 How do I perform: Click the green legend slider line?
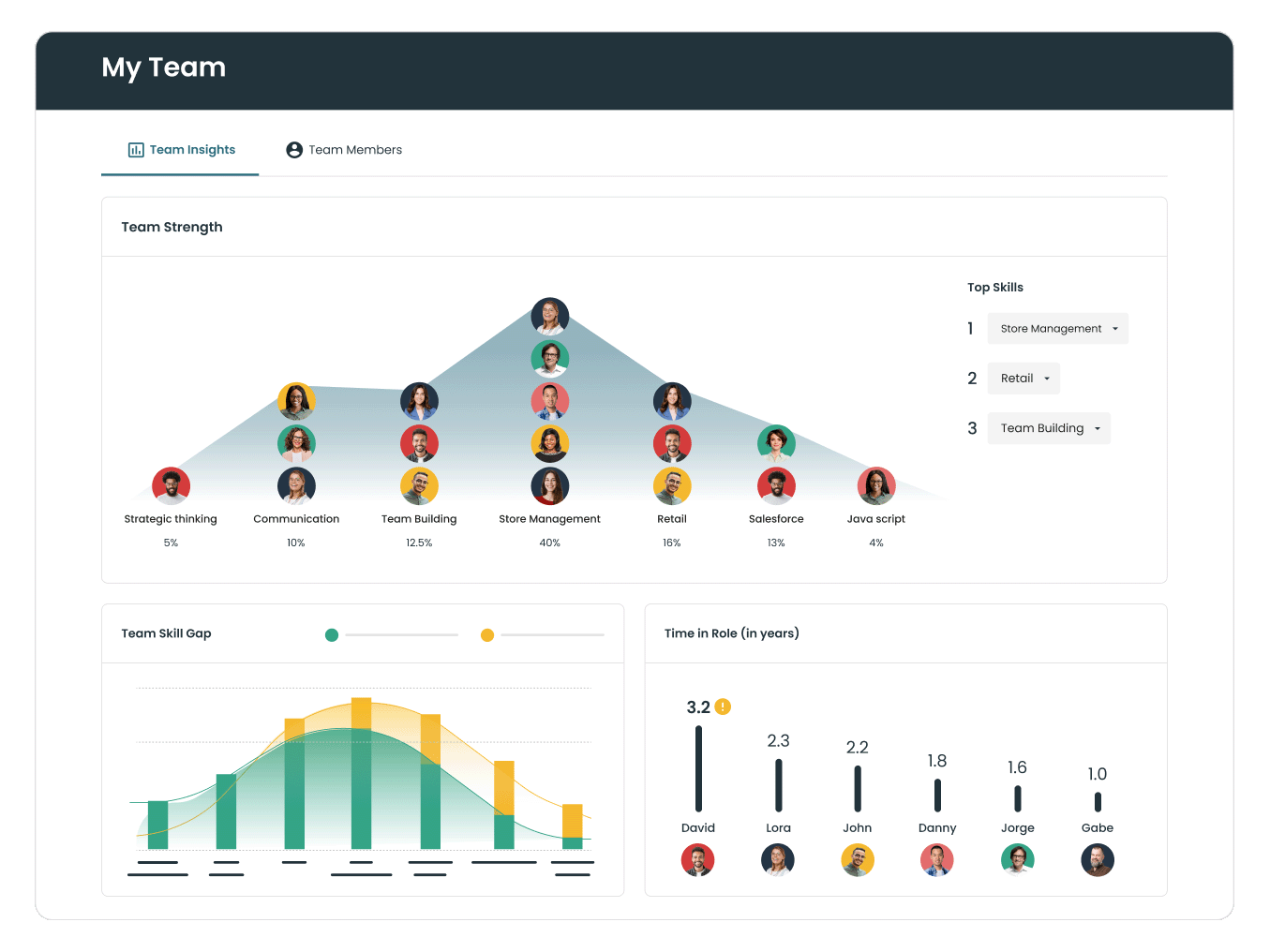pyautogui.click(x=401, y=634)
